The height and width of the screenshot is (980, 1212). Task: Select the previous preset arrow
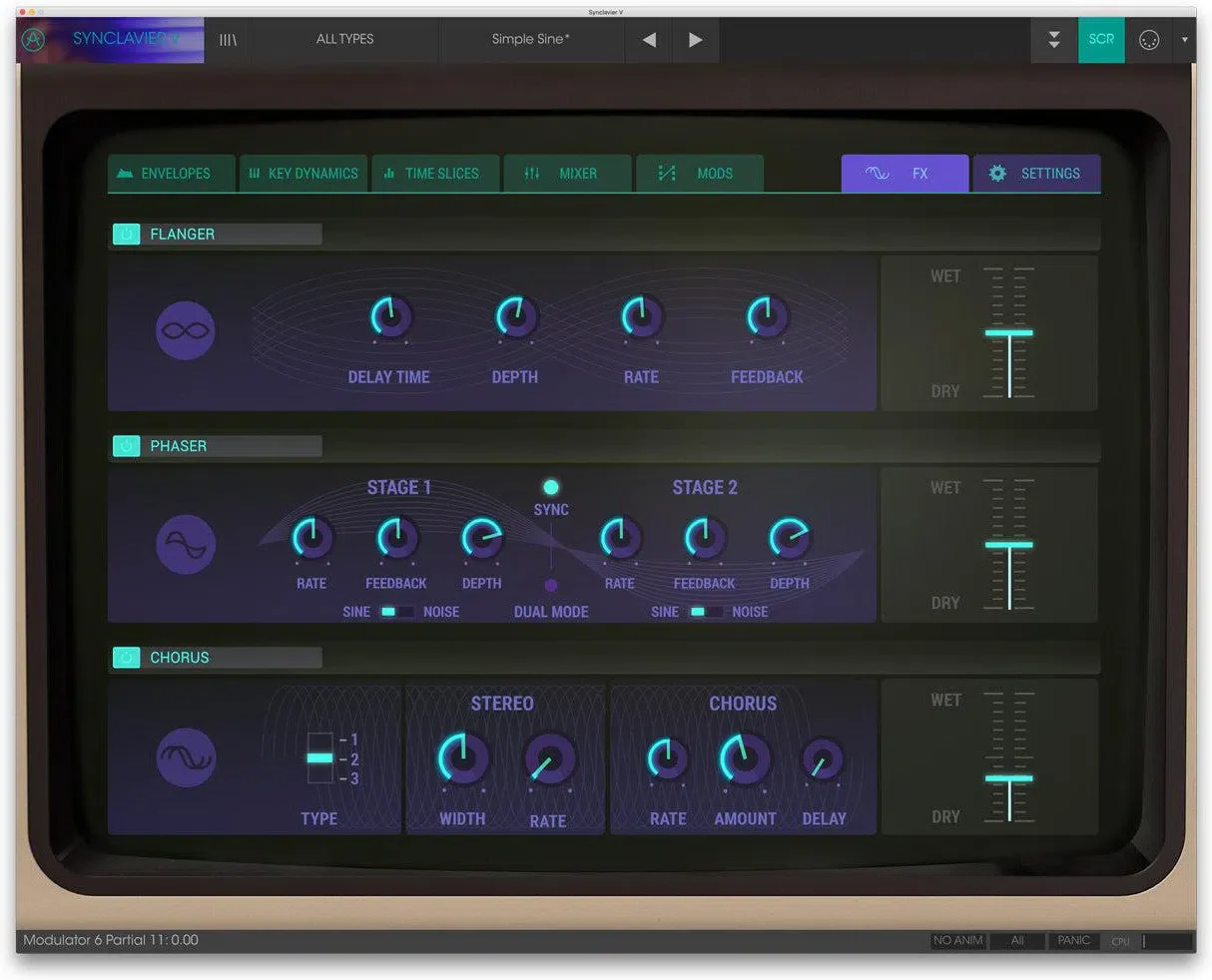649,40
